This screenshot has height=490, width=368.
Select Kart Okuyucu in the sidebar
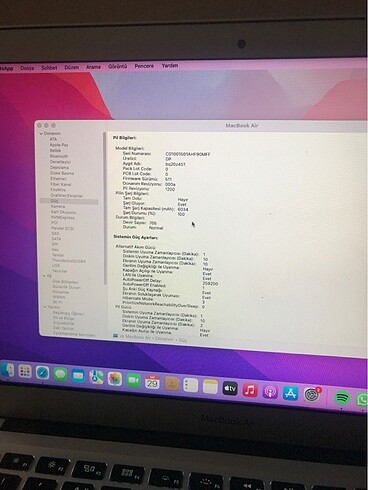tap(63, 212)
